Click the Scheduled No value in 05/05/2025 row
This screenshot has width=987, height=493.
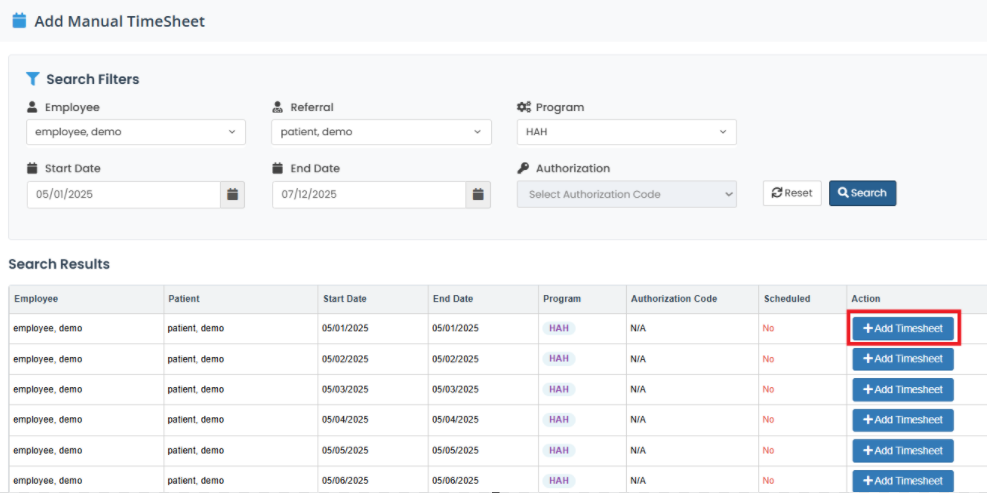769,451
